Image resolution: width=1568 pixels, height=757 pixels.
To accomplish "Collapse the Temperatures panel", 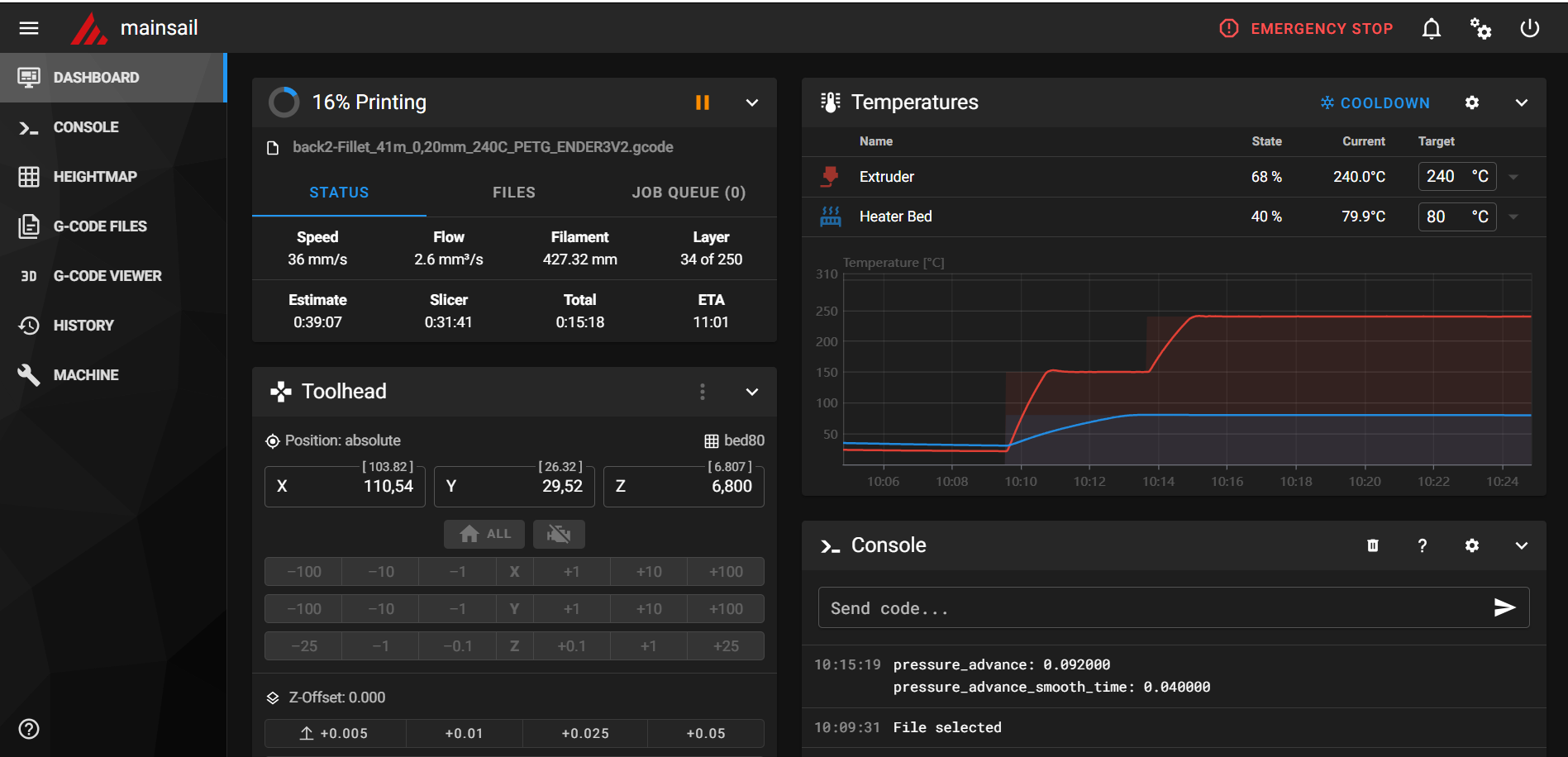I will click(x=1521, y=102).
